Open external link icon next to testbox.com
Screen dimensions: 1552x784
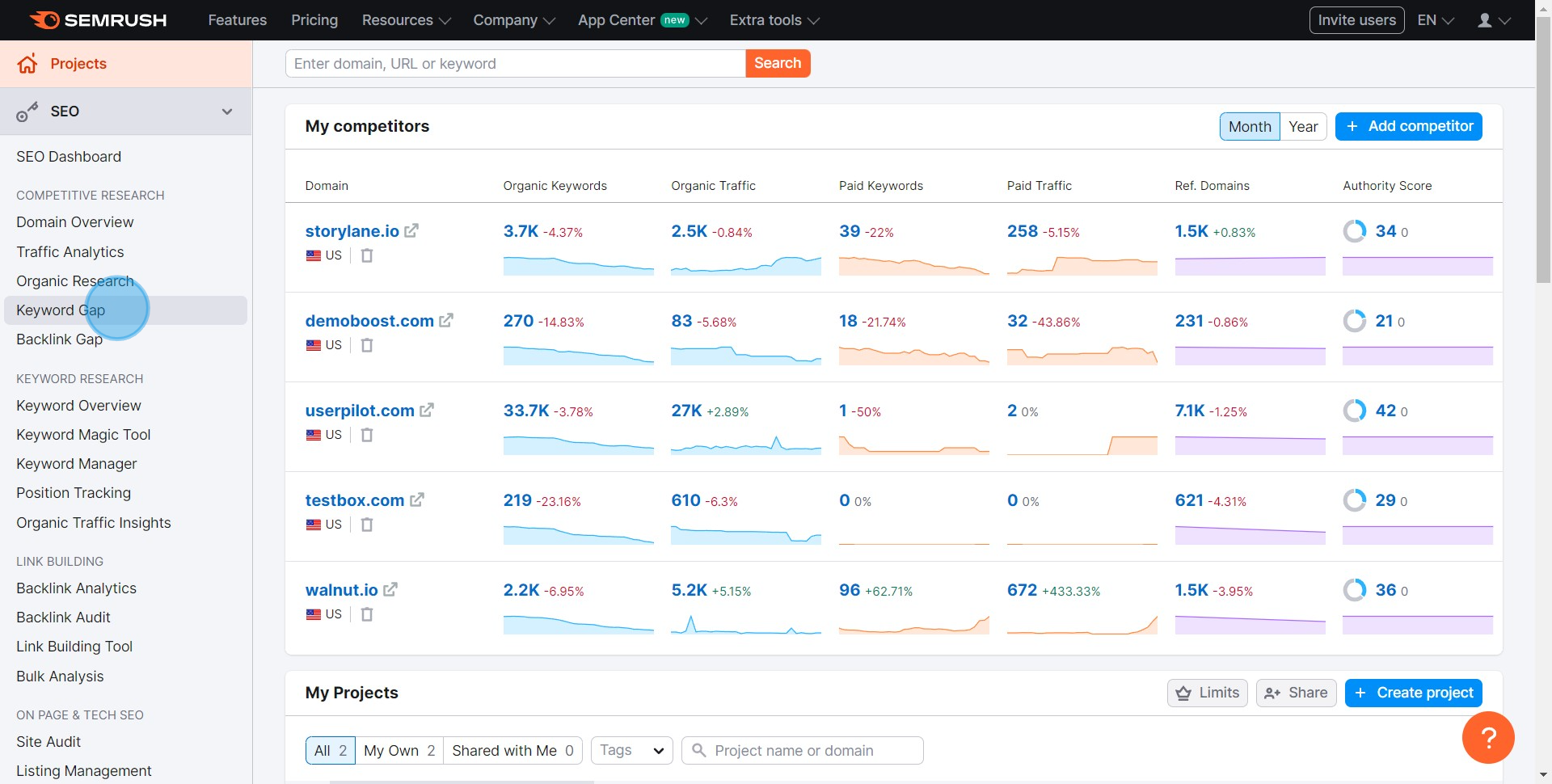417,500
